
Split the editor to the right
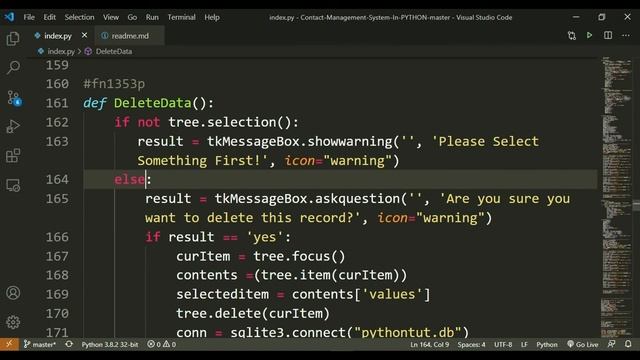click(x=608, y=35)
